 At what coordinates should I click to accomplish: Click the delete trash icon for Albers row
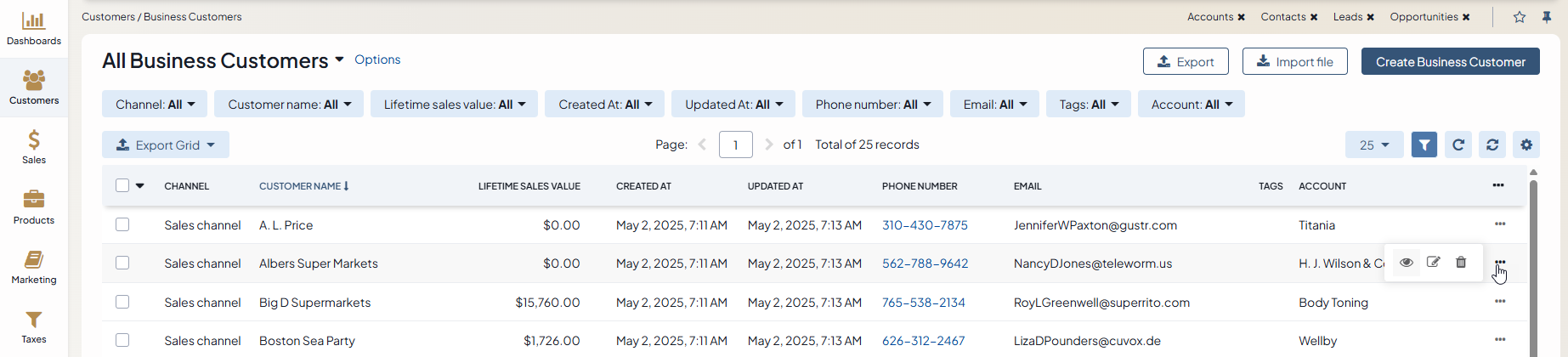coord(1461,262)
